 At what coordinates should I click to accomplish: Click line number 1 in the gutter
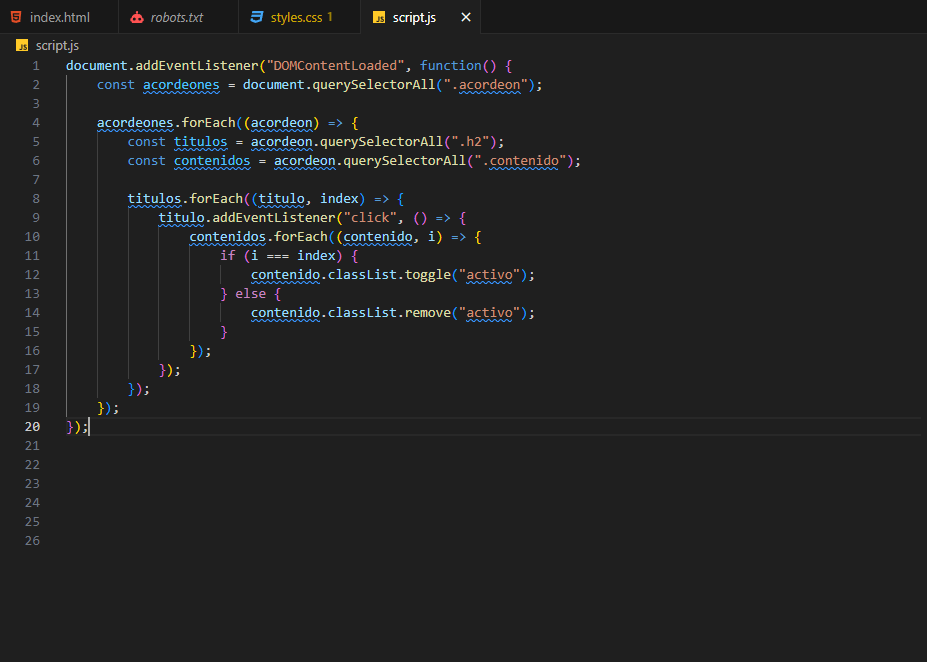pos(36,66)
